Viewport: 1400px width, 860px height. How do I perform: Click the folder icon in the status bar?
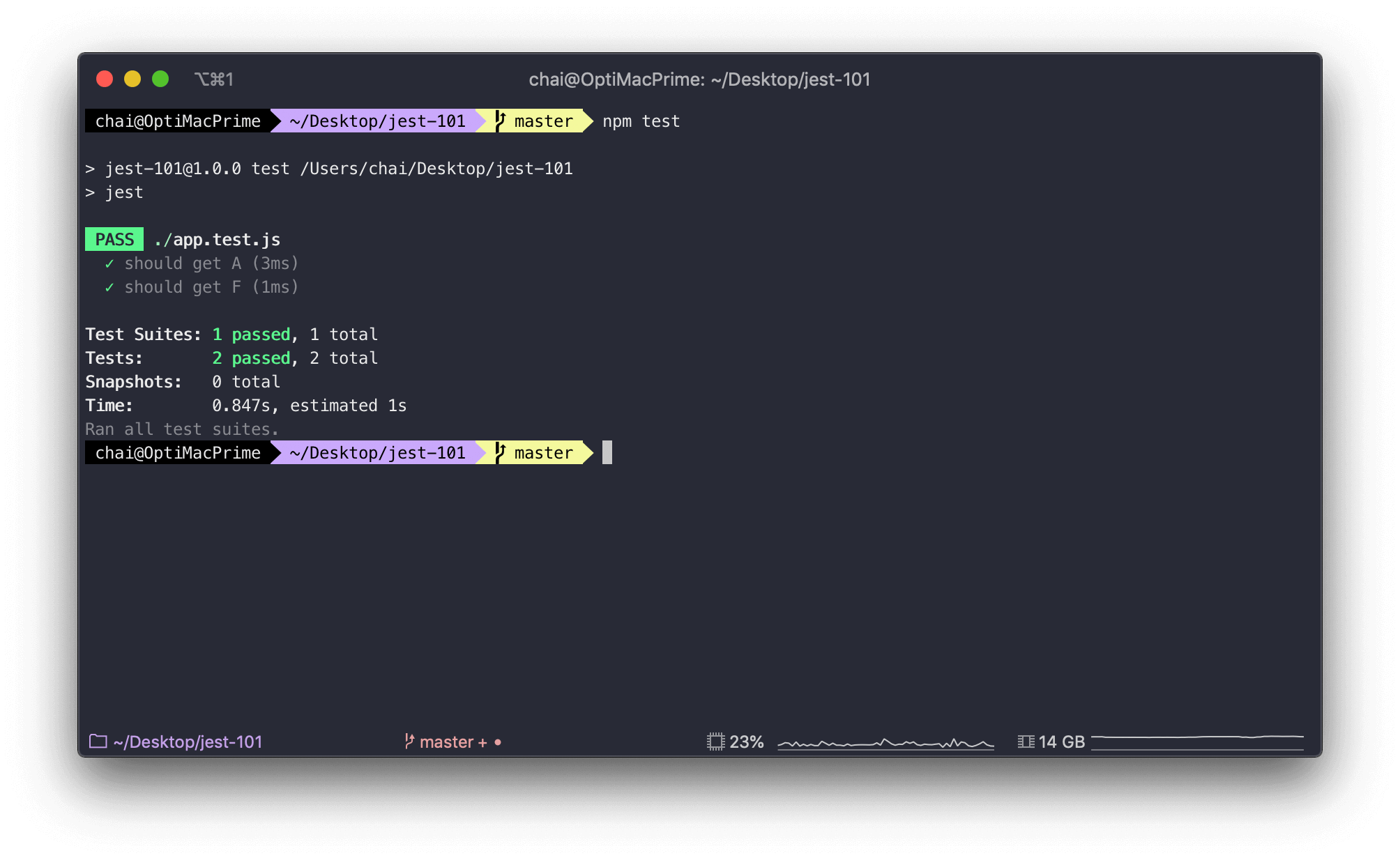coord(98,742)
